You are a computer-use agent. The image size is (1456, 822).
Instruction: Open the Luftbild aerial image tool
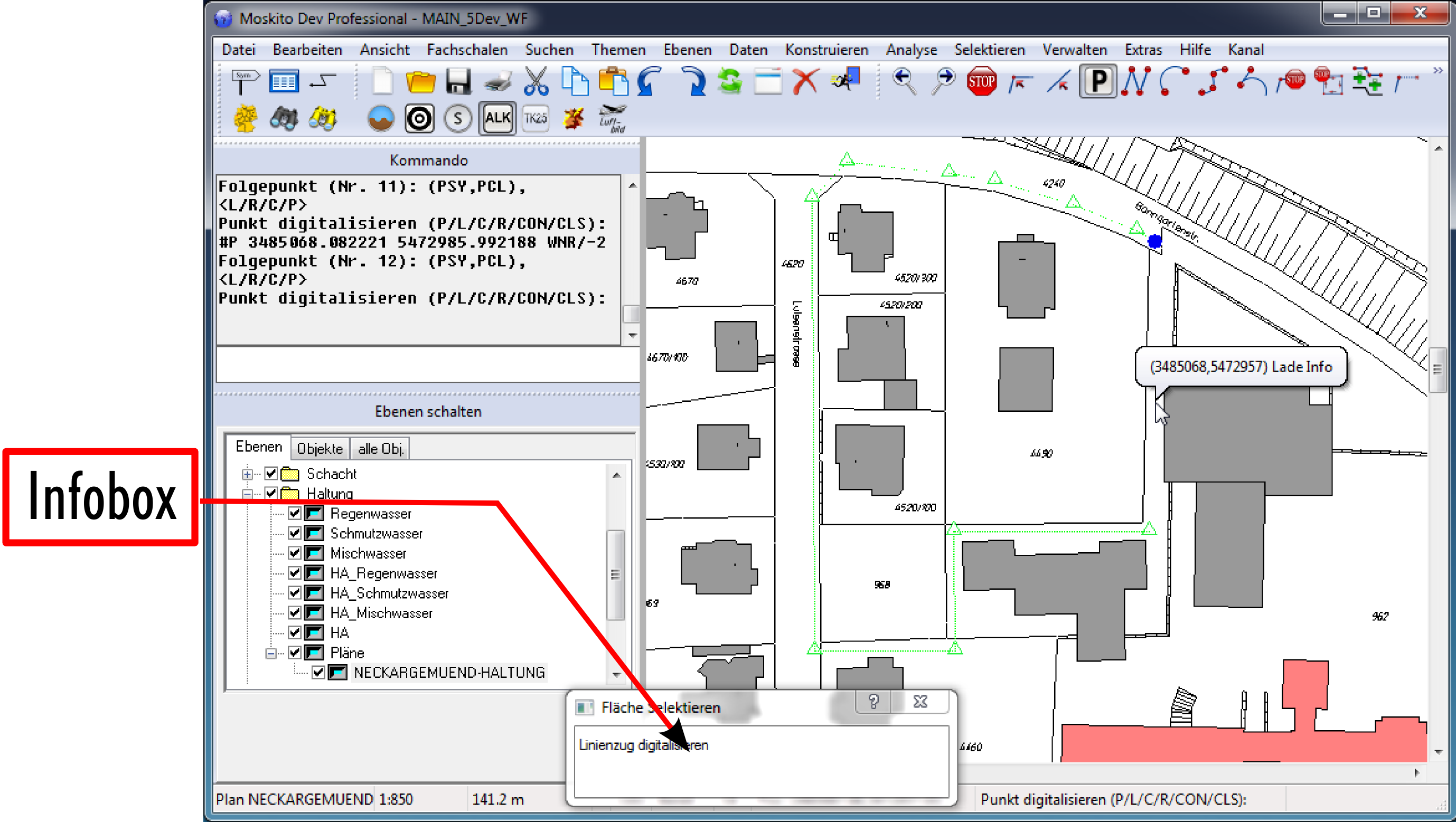click(612, 118)
